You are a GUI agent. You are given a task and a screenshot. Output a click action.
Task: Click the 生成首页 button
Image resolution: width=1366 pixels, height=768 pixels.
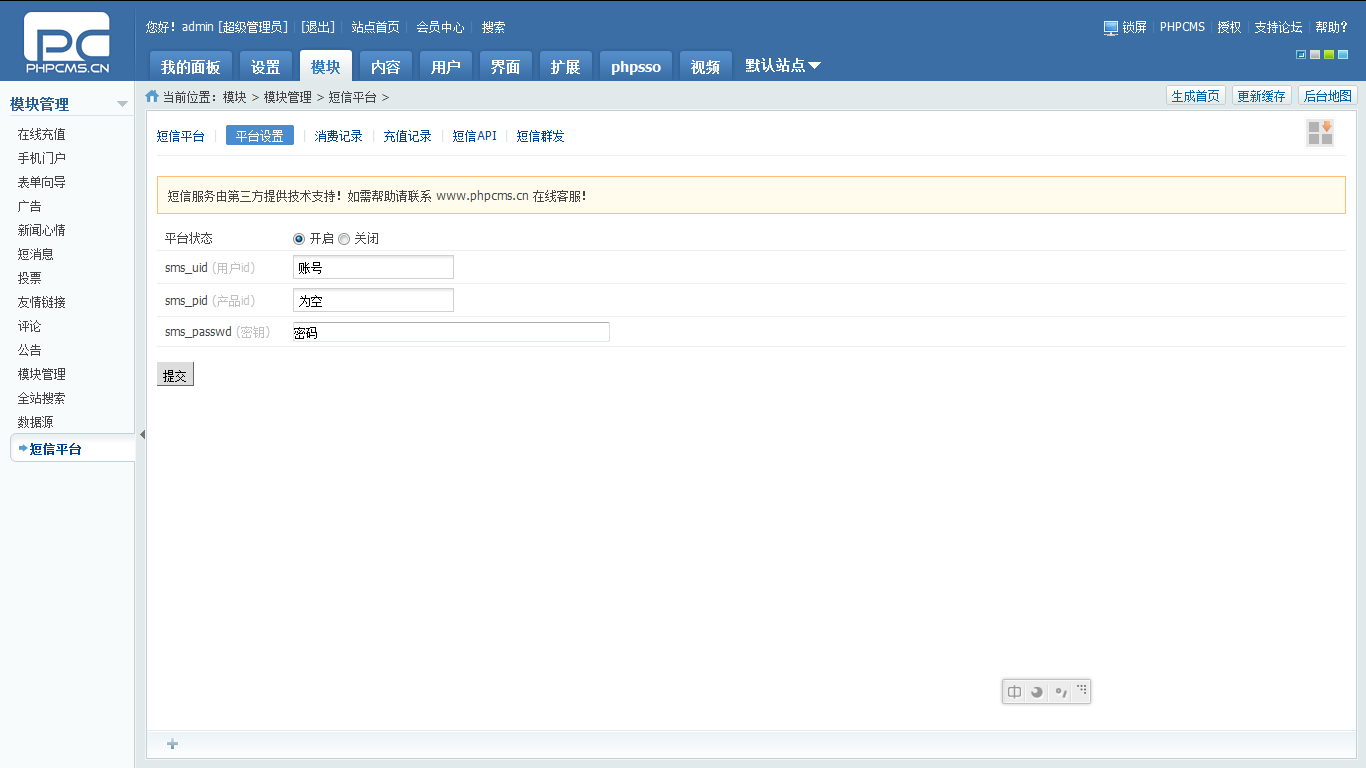tap(1196, 96)
